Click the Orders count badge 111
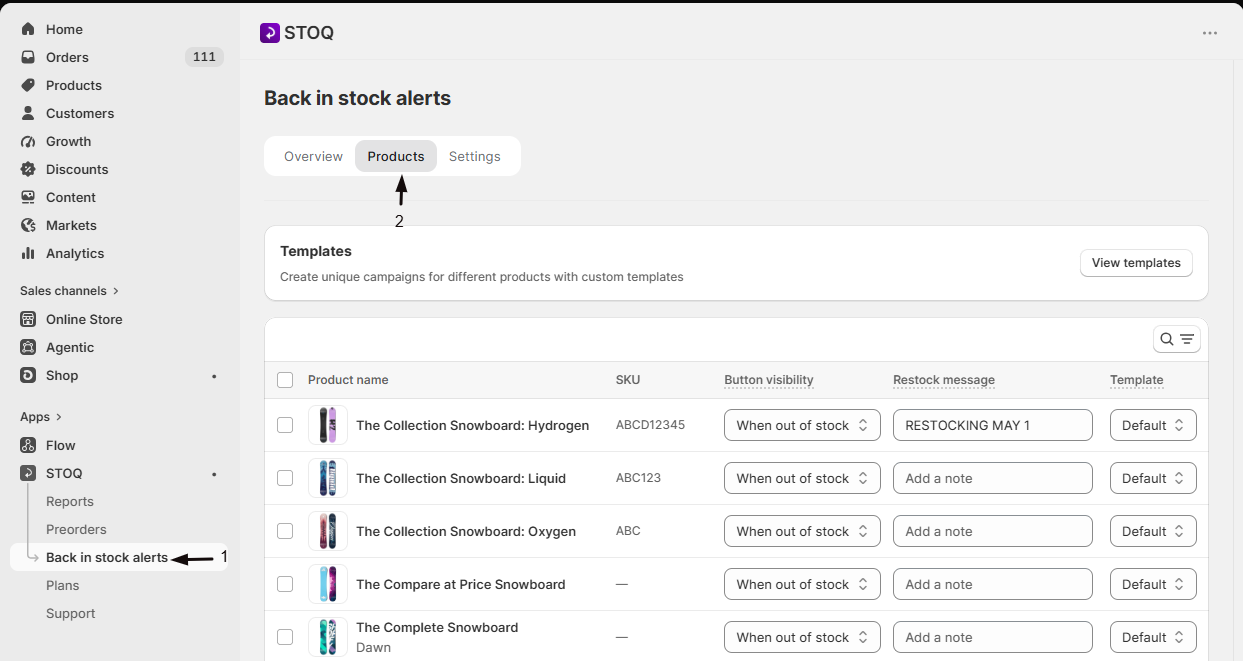The width and height of the screenshot is (1243, 661). [204, 57]
